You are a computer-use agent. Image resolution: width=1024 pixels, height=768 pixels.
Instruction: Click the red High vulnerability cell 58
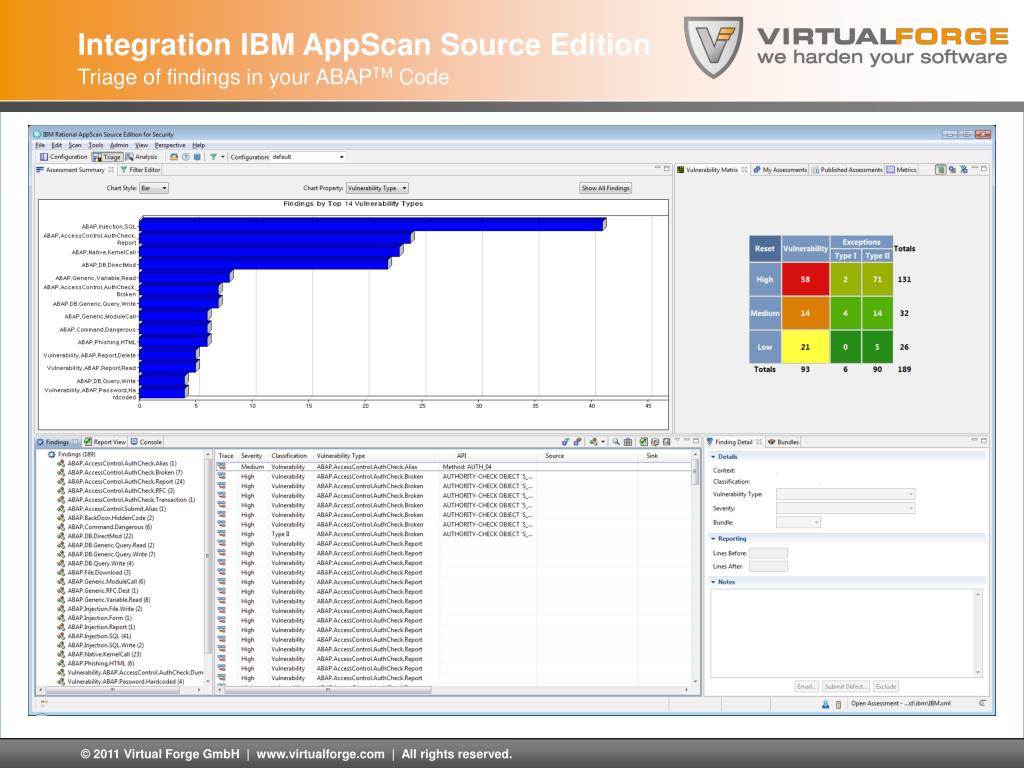click(x=805, y=280)
